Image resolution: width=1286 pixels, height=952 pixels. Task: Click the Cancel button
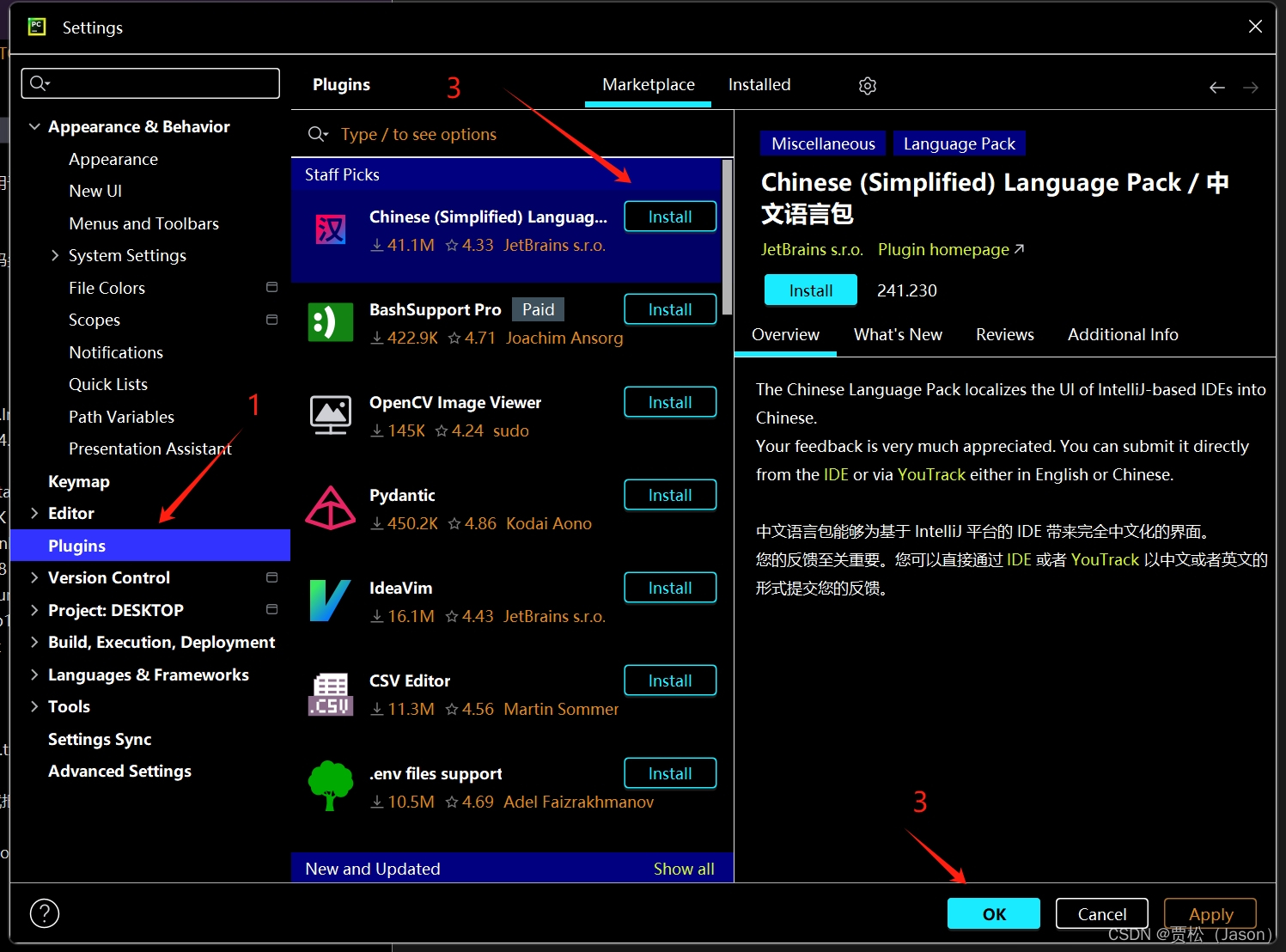1102,914
